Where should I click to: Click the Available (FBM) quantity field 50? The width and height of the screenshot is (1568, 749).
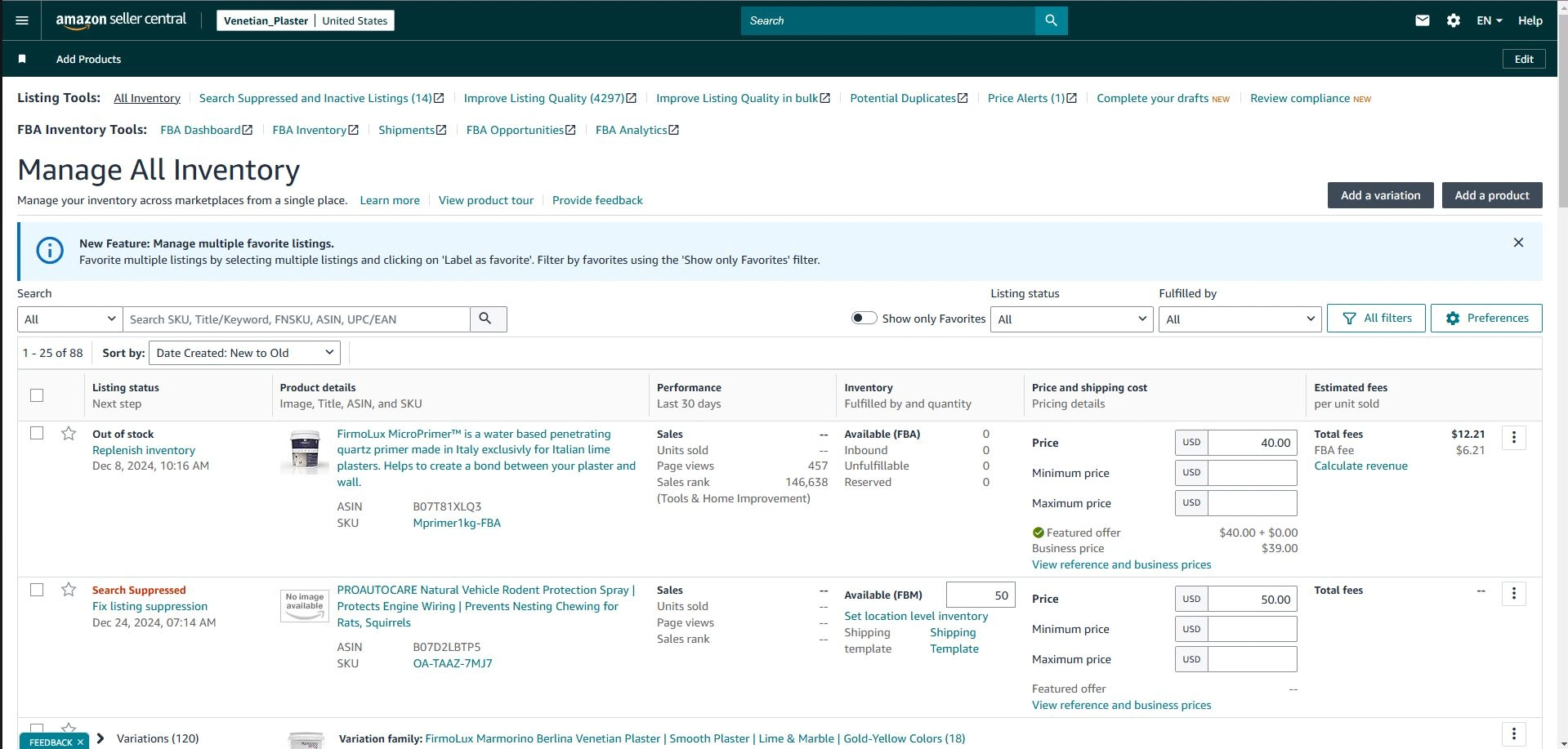(x=981, y=595)
